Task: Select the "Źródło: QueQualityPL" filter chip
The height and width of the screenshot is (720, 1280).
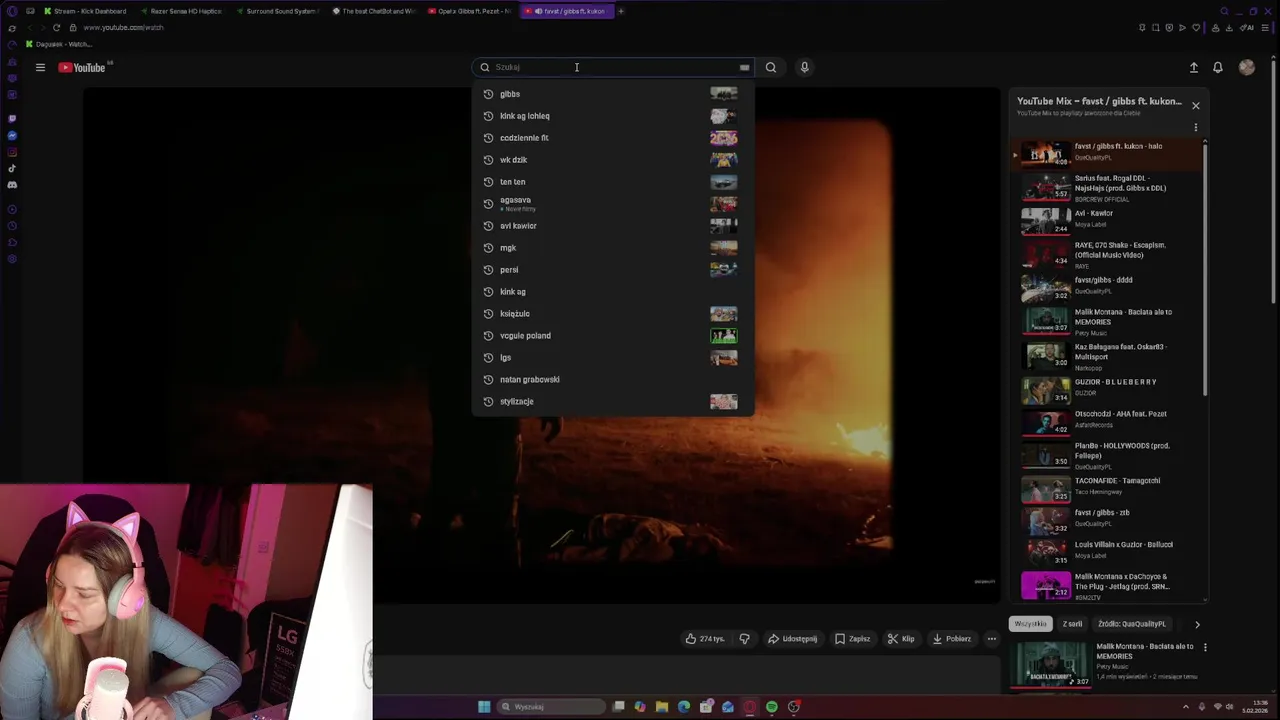Action: click(x=1132, y=624)
